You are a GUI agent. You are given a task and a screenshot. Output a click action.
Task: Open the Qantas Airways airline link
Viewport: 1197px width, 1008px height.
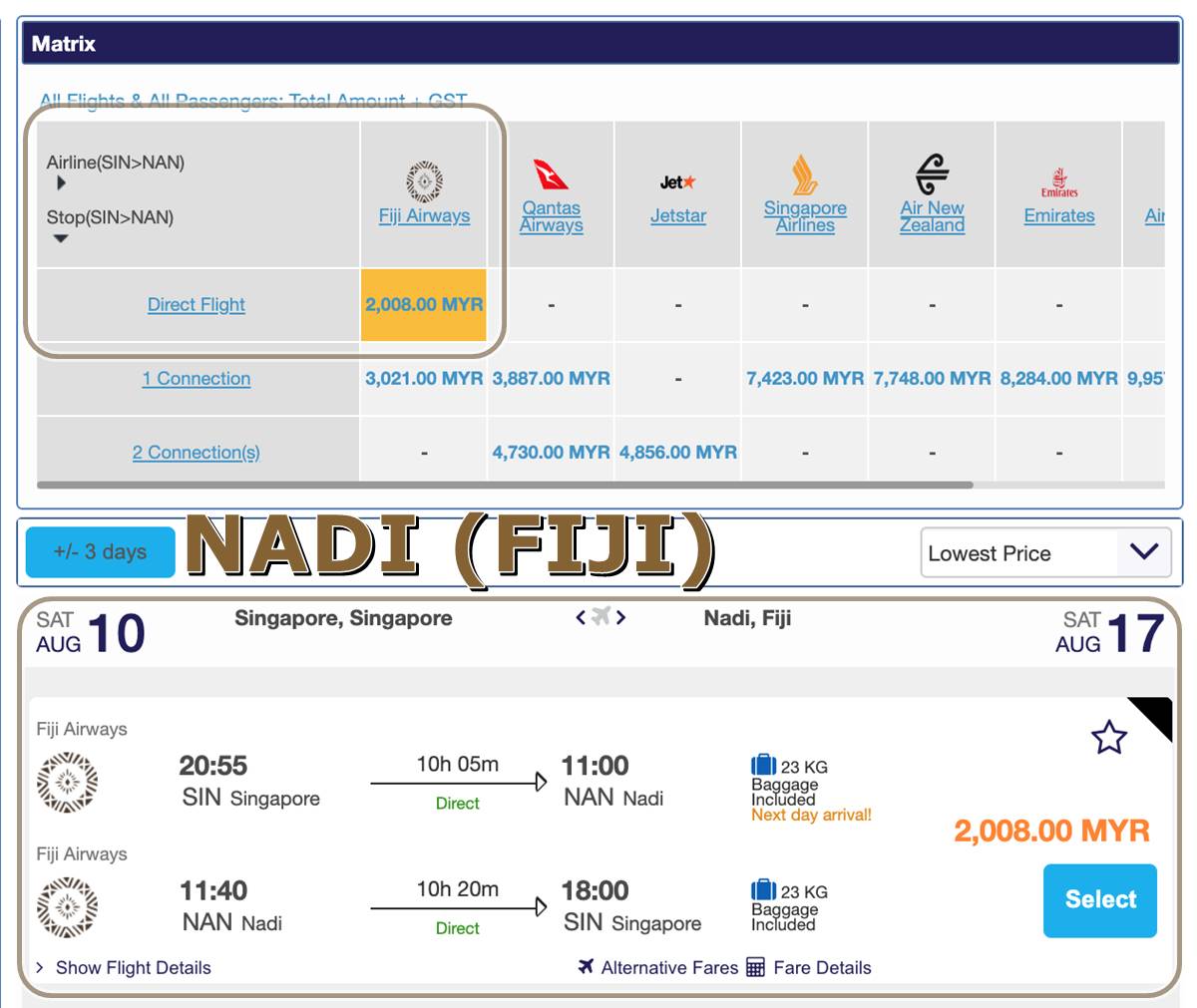pyautogui.click(x=551, y=216)
